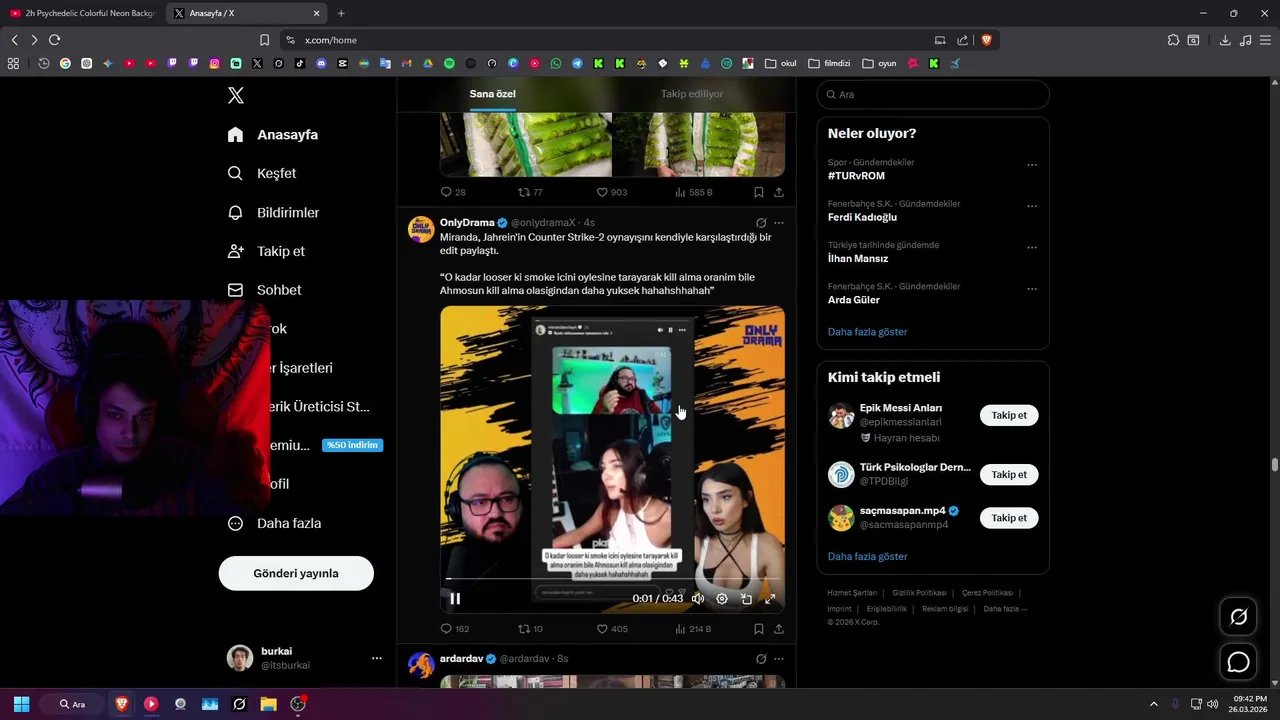Click the Ara search field on X
Screen dimensions: 1280x720
point(933,94)
